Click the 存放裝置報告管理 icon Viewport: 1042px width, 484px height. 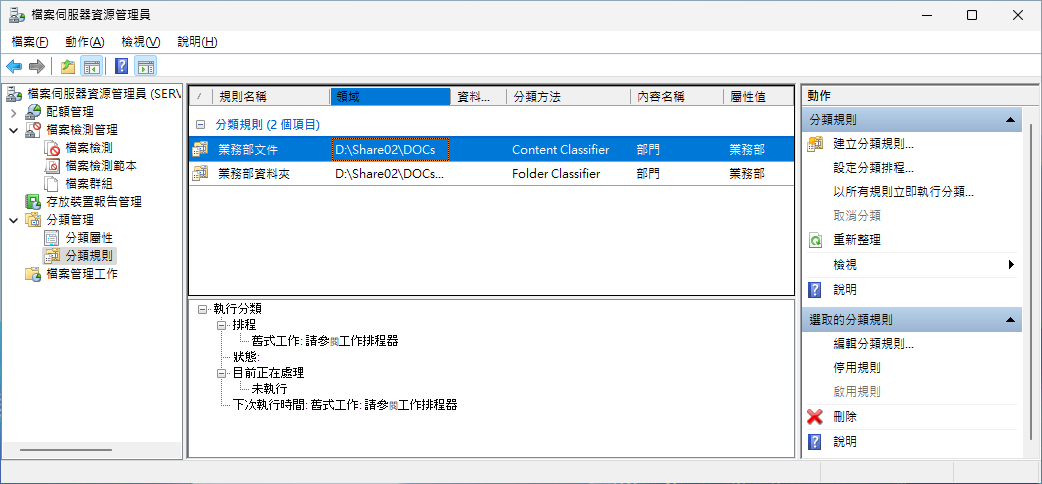(33, 201)
